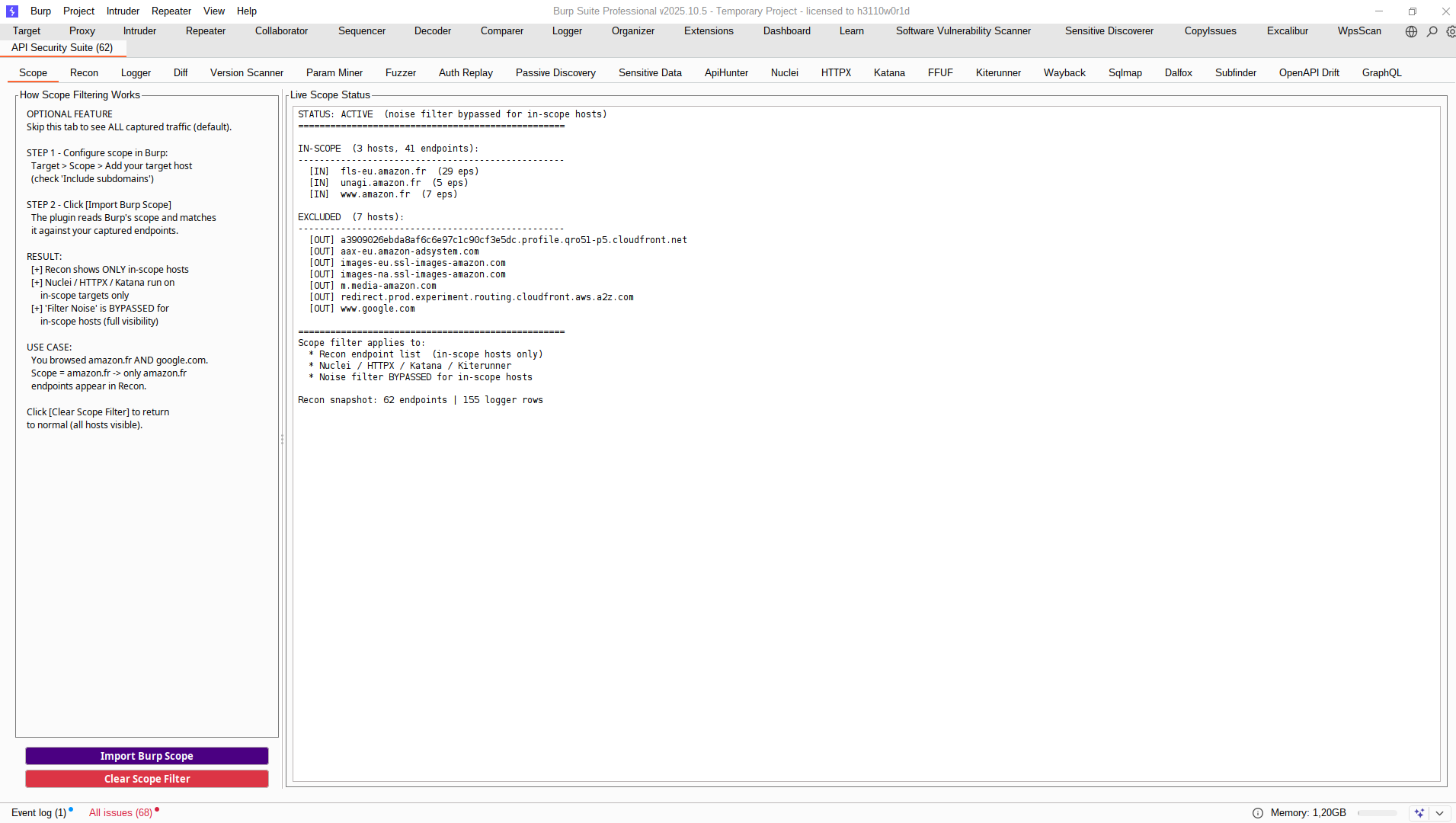Select the Auth Replay sub-tab
1456x823 pixels.
click(x=466, y=73)
